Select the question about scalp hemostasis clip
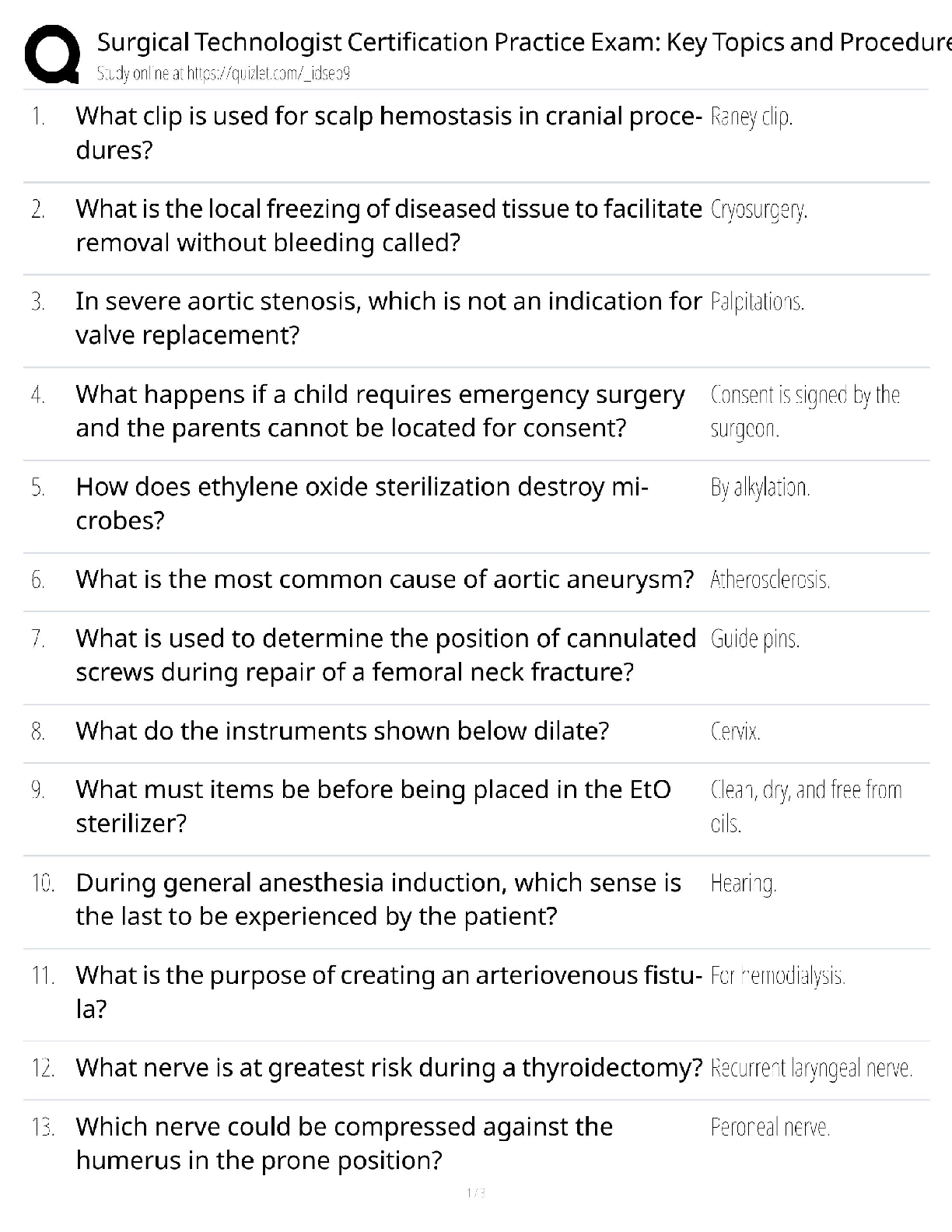 click(390, 133)
